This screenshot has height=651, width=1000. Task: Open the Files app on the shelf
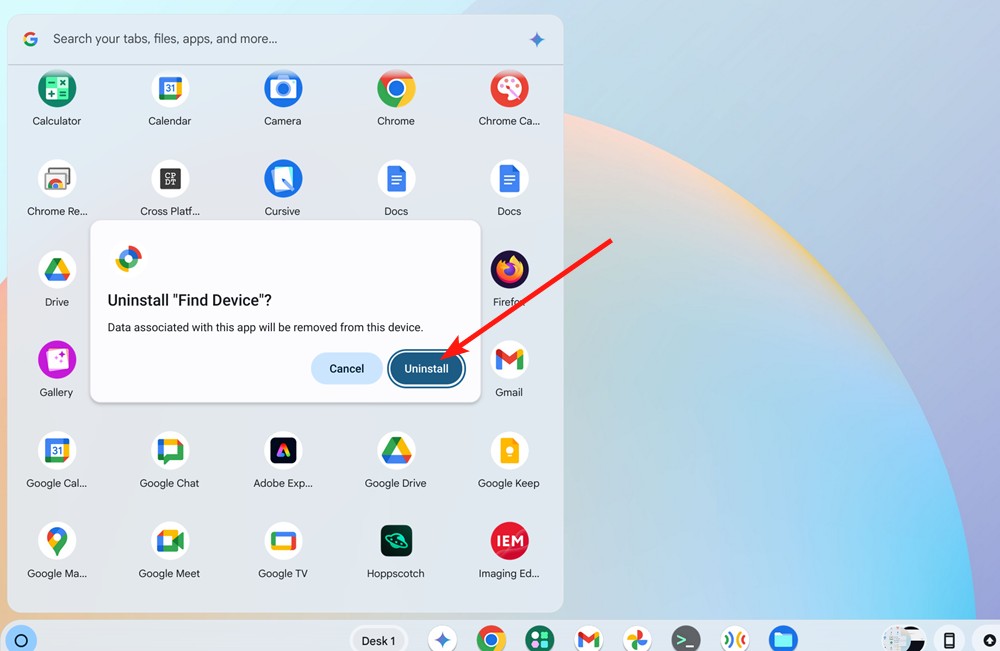783,638
